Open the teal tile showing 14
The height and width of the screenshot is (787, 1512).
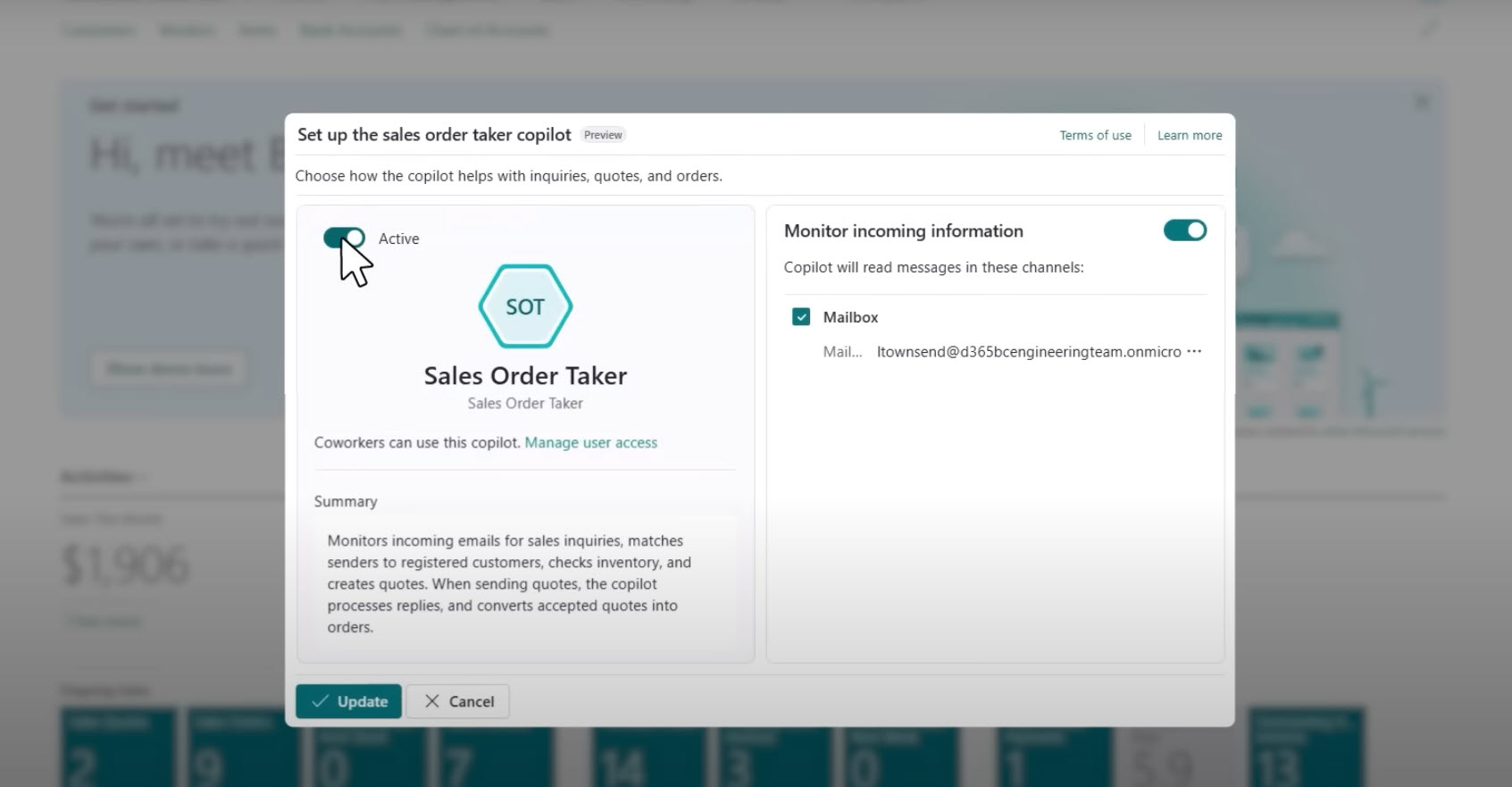[x=622, y=750]
